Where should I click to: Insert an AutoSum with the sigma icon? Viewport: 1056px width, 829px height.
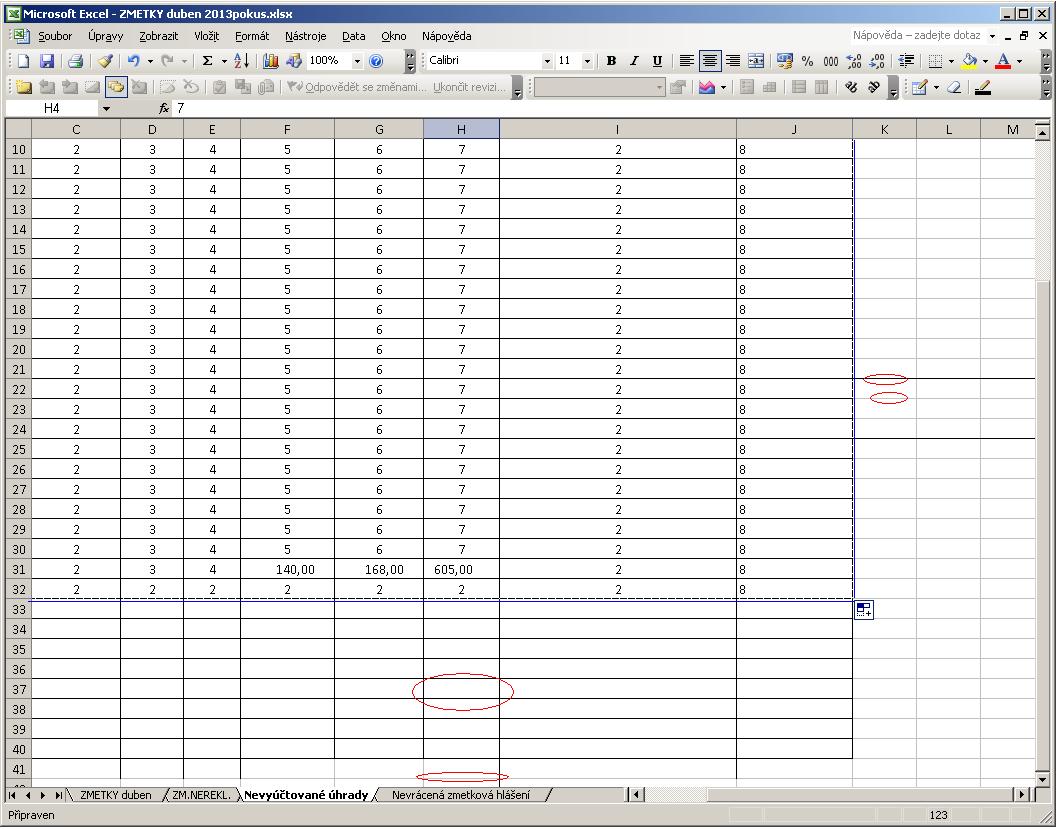[207, 61]
